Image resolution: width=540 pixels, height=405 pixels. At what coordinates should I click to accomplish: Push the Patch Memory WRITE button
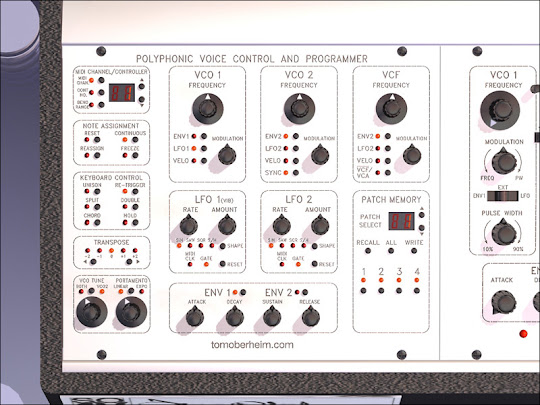tap(414, 251)
